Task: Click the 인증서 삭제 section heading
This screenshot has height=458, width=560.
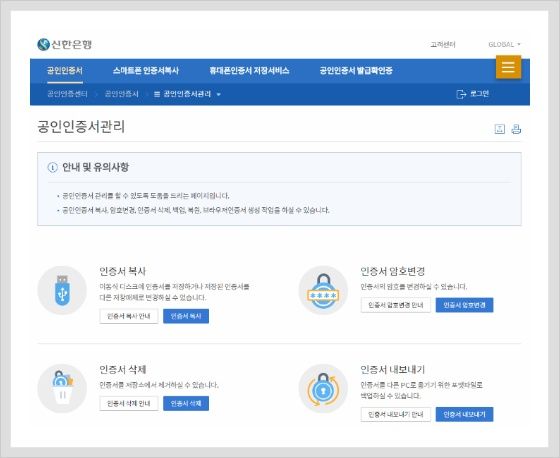Action: coord(122,369)
